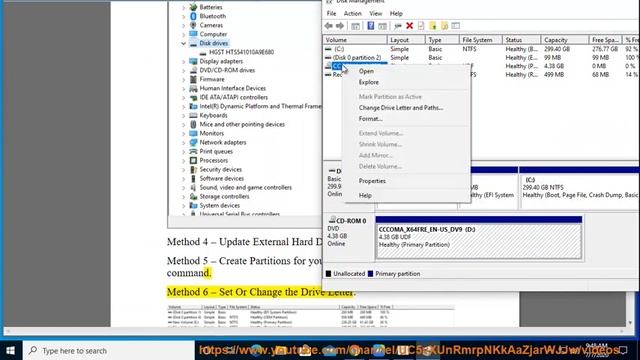
Task: Click the show/hide console tree toolbar icon
Action: click(x=356, y=26)
